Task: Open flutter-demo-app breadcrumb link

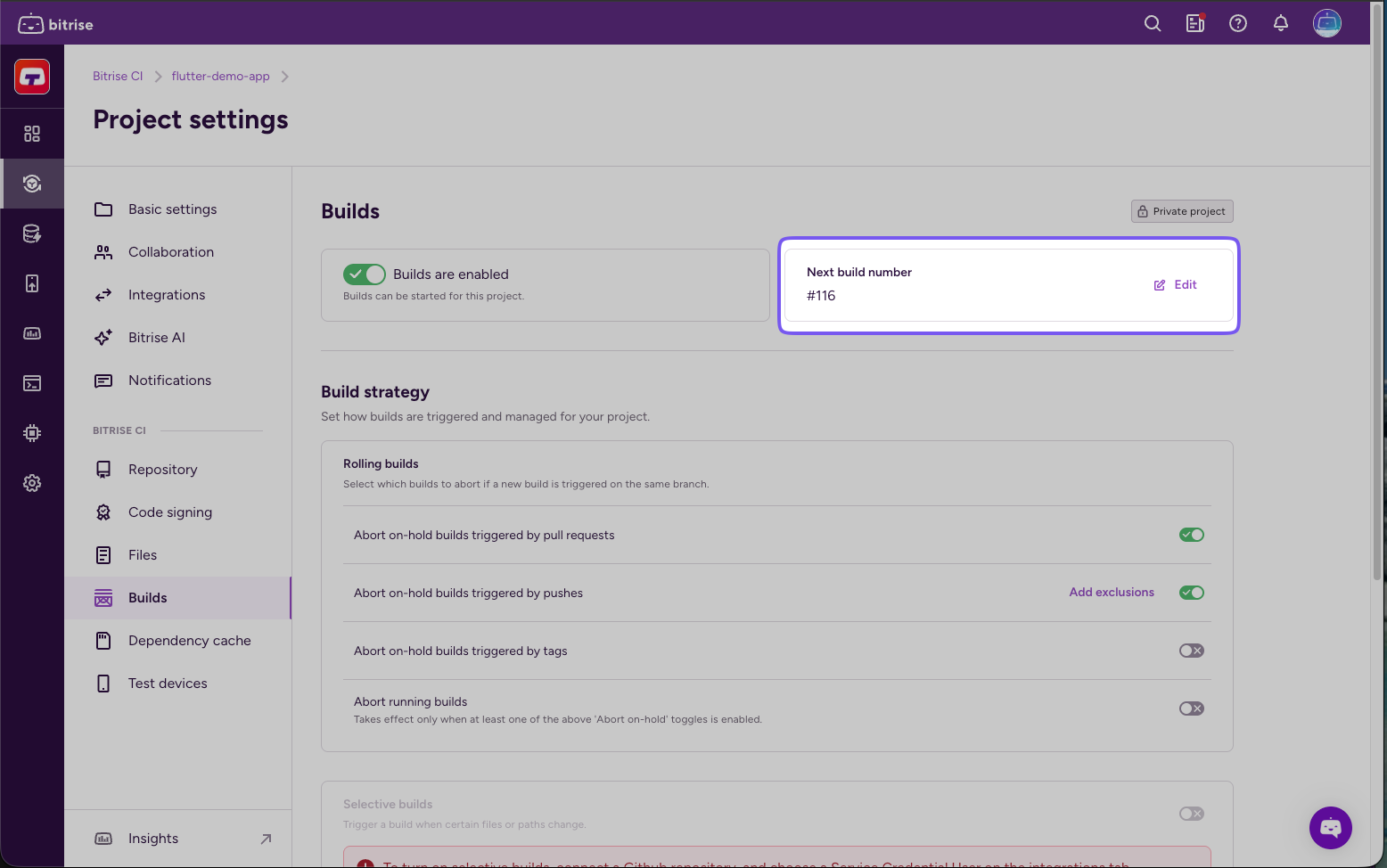Action: pyautogui.click(x=220, y=77)
